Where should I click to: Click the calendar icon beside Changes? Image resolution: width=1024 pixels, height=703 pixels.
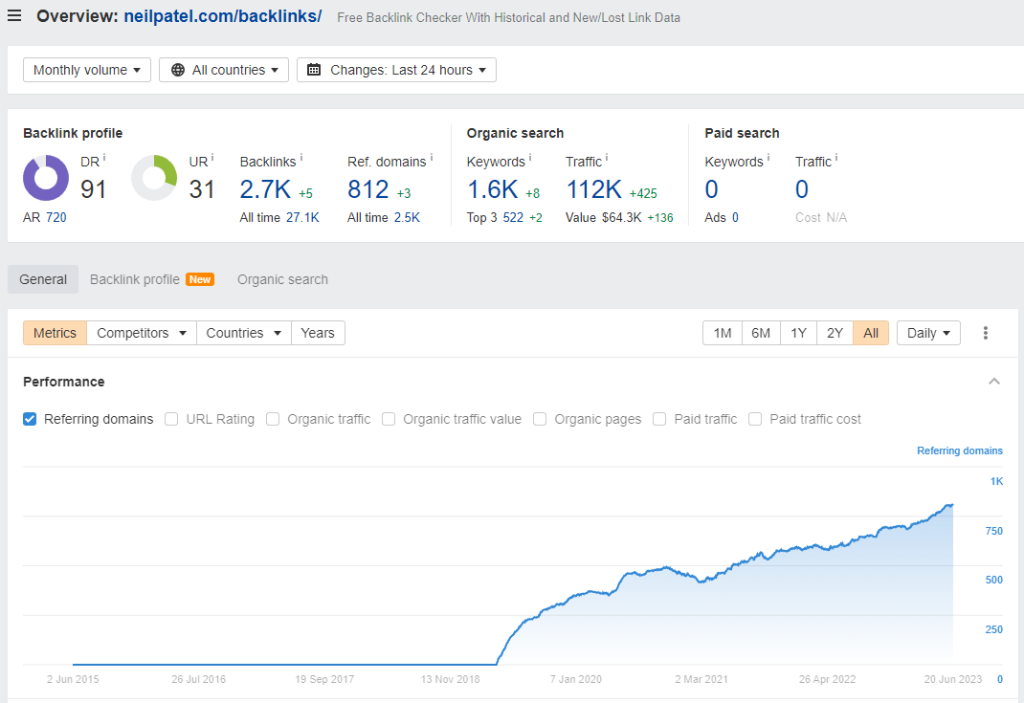pyautogui.click(x=314, y=70)
